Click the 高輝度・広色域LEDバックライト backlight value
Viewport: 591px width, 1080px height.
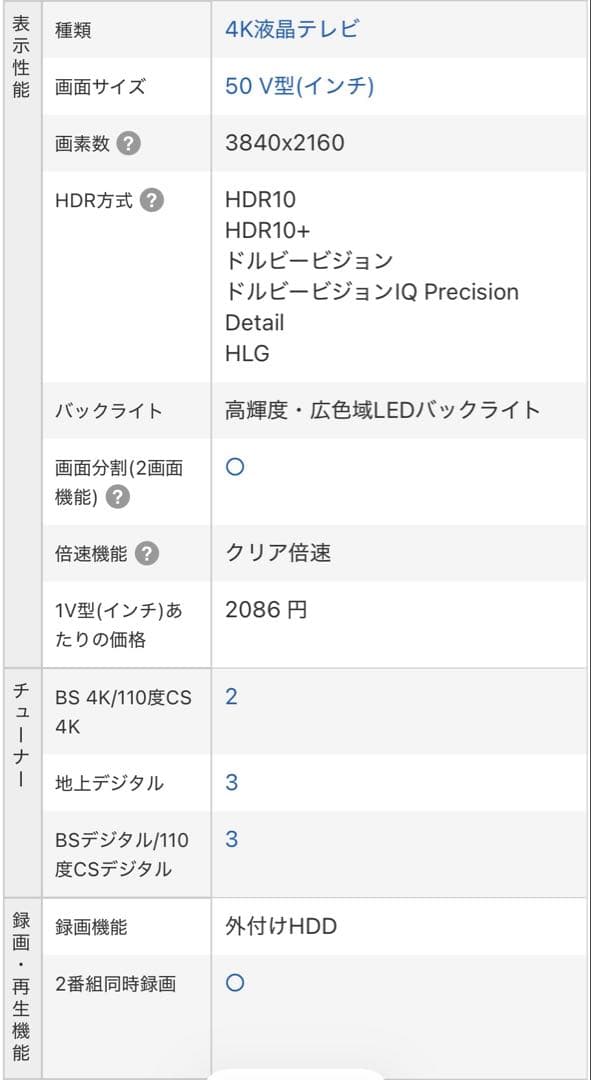click(380, 410)
